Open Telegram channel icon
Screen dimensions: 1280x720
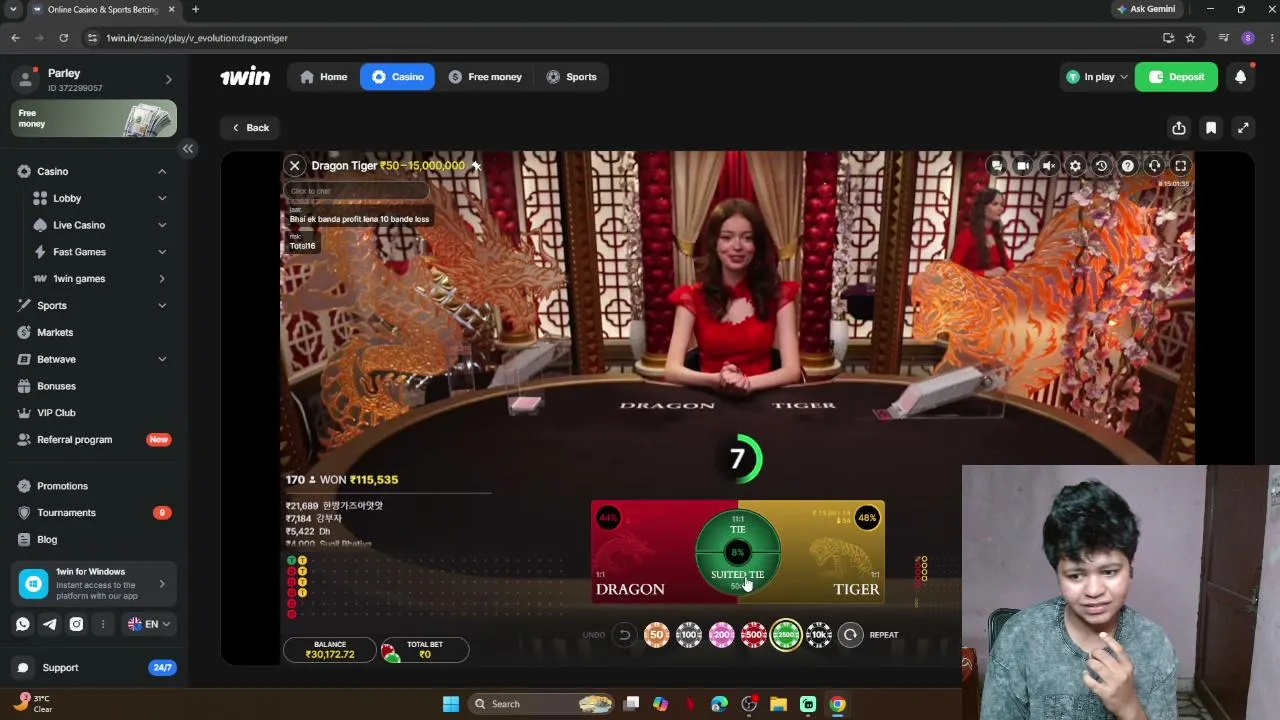click(x=50, y=624)
